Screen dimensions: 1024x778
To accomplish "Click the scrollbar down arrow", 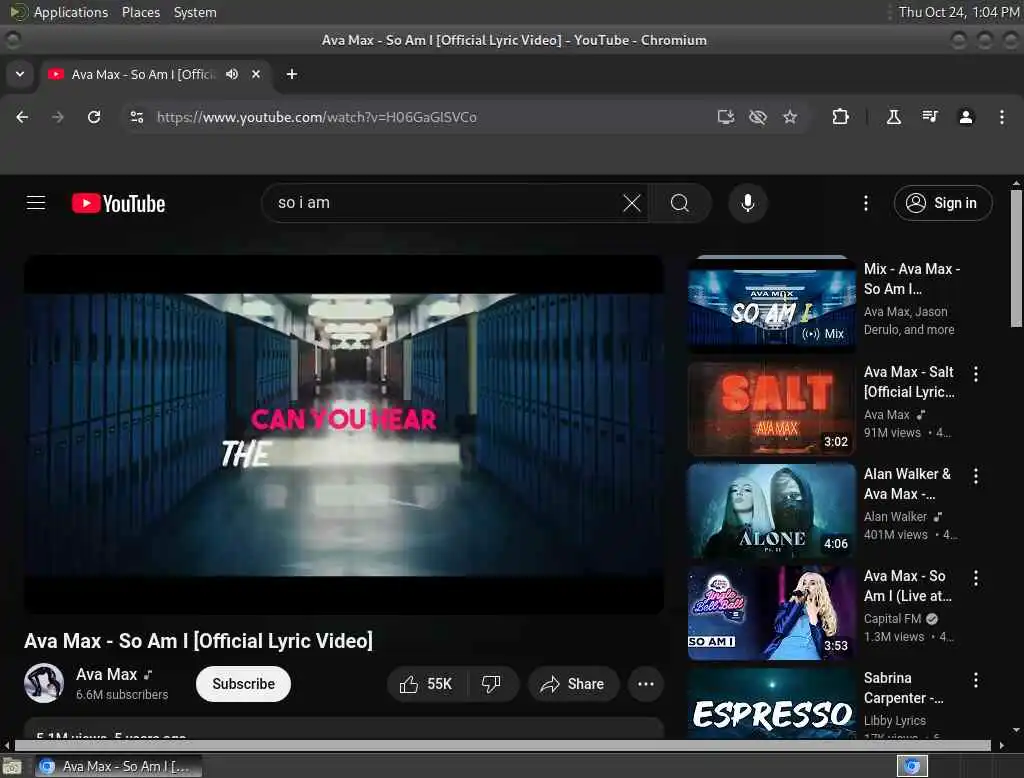I will (x=1016, y=730).
